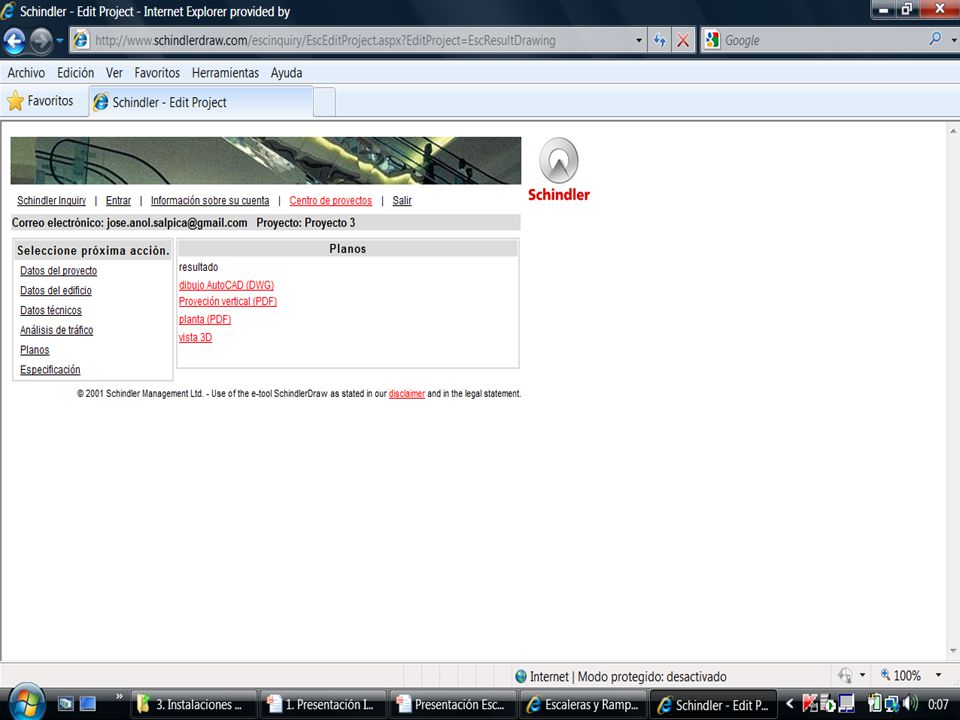Click the empty new tab button
This screenshot has width=960, height=720.
tap(324, 103)
